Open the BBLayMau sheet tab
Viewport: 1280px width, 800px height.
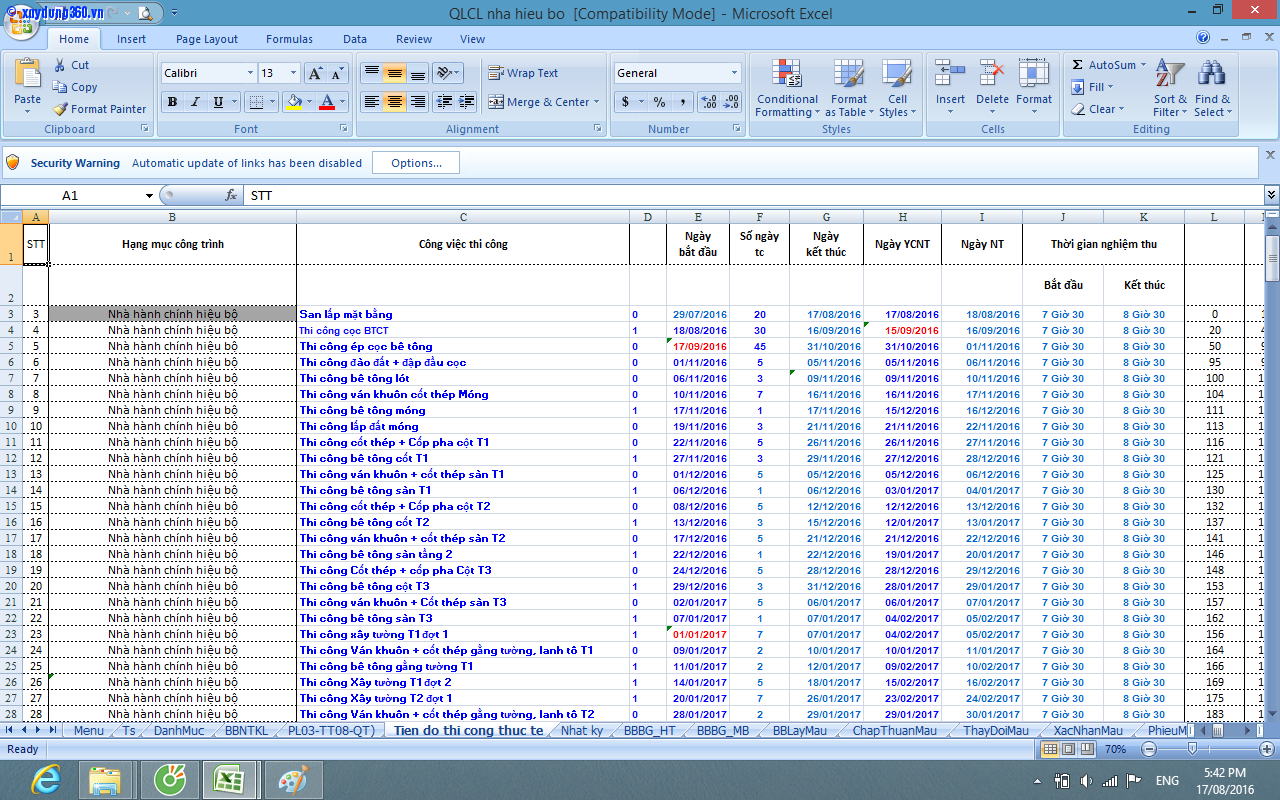click(x=801, y=730)
